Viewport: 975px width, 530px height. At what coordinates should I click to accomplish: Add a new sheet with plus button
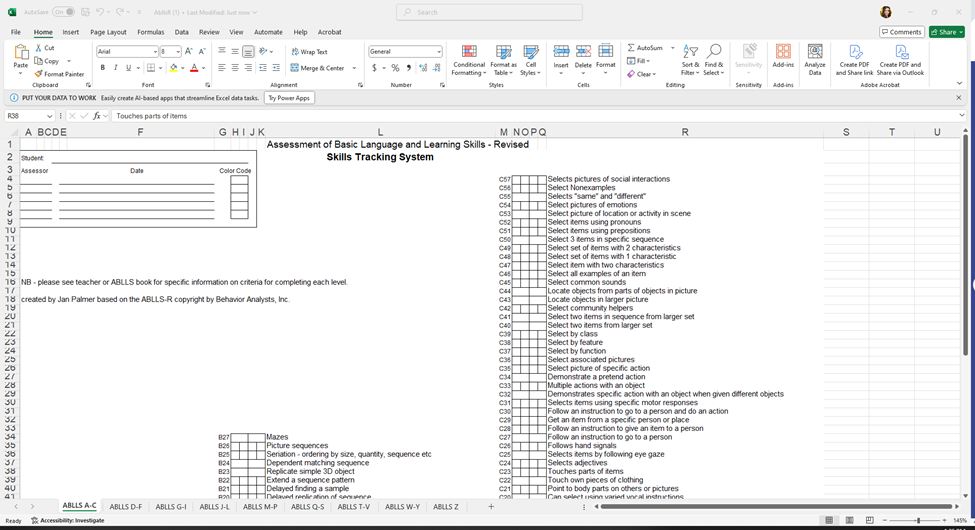click(x=491, y=507)
